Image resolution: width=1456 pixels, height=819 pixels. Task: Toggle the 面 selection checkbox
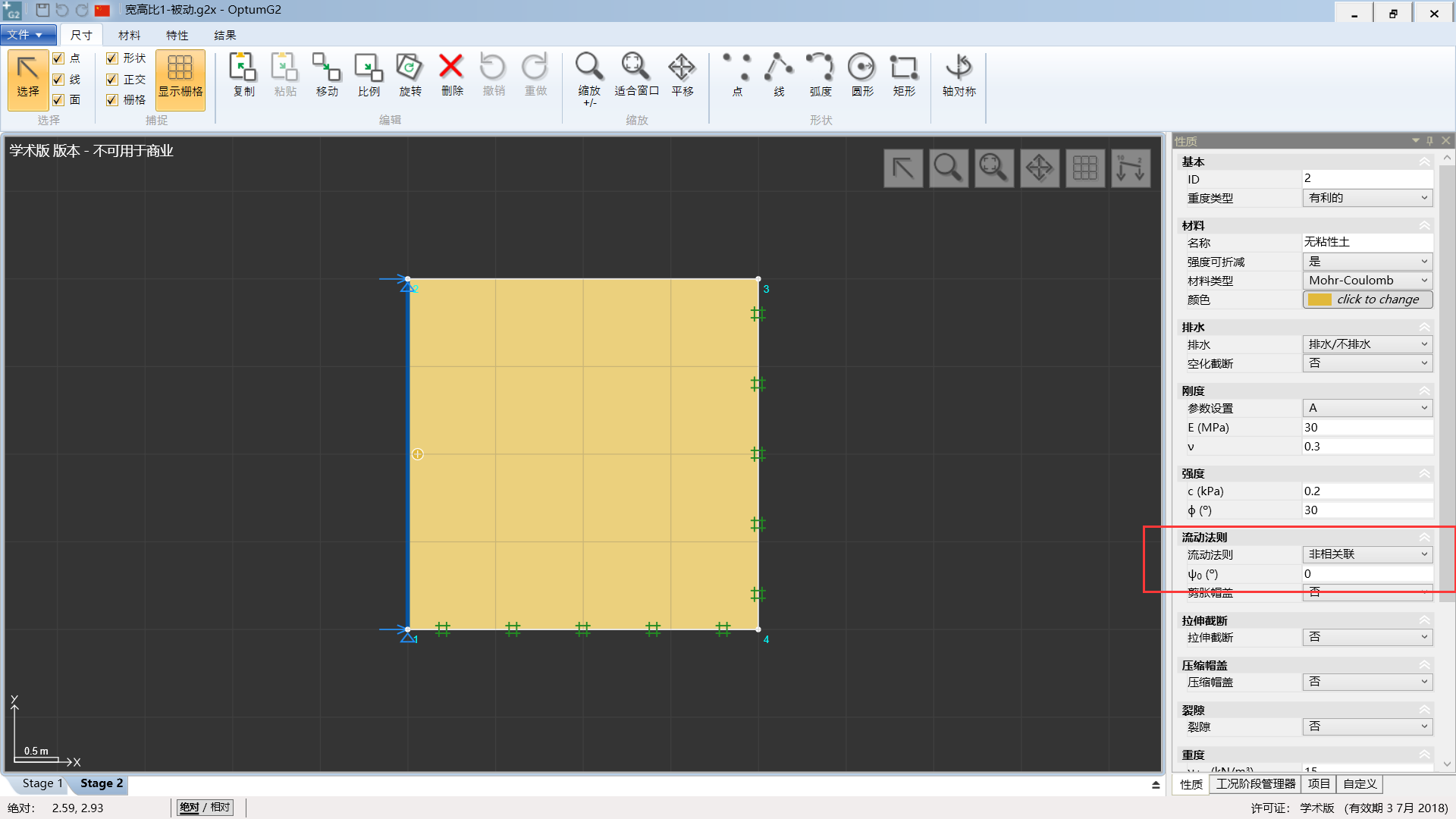(58, 100)
